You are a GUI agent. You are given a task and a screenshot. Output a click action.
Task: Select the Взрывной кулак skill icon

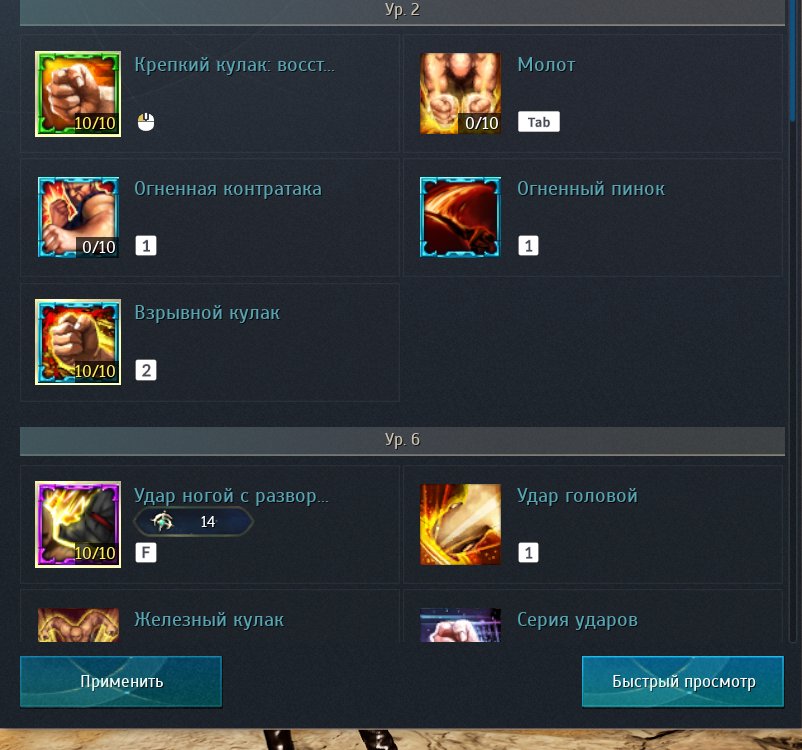click(x=78, y=342)
